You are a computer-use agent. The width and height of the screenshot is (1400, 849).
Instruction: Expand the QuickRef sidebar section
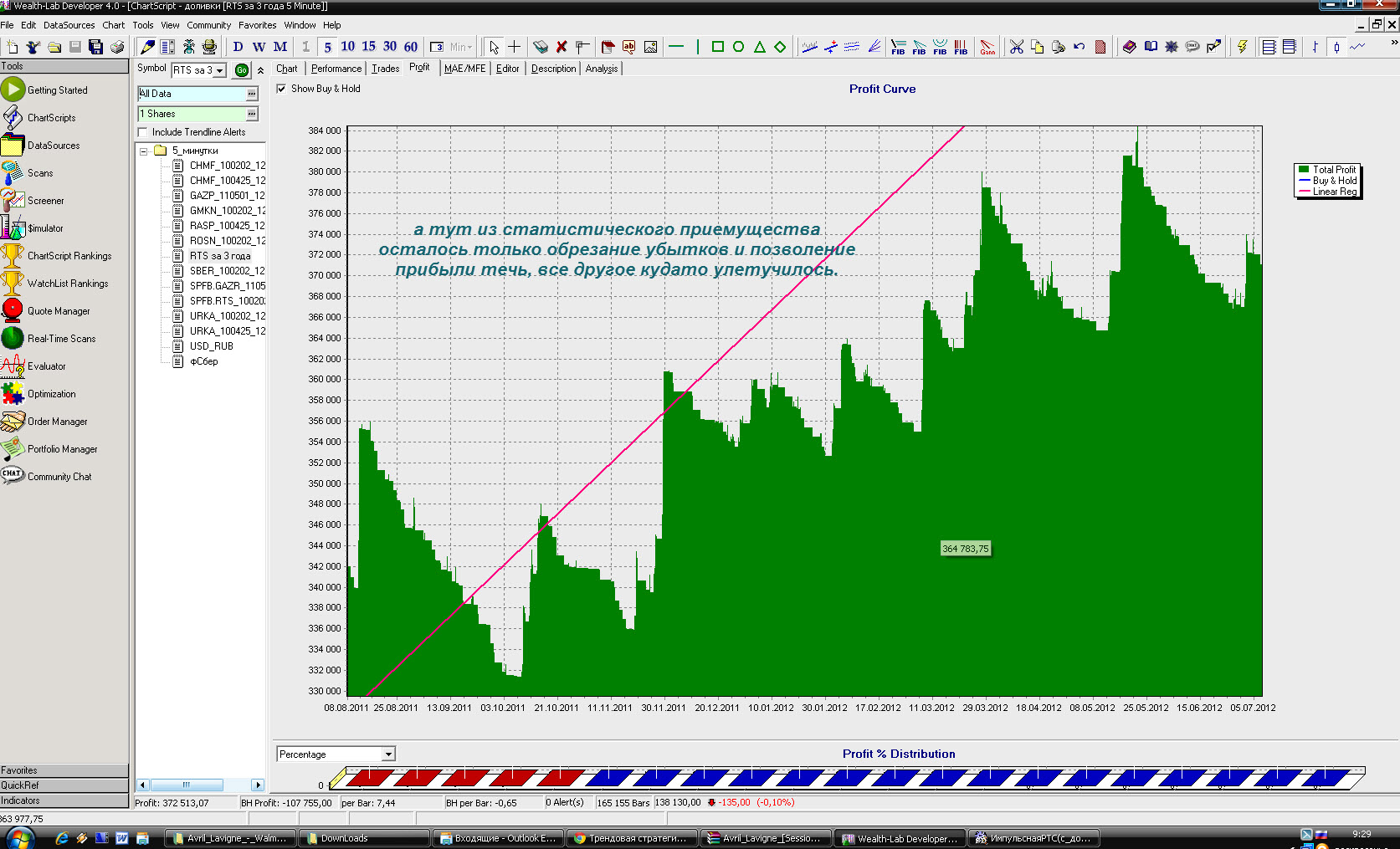pyautogui.click(x=64, y=785)
